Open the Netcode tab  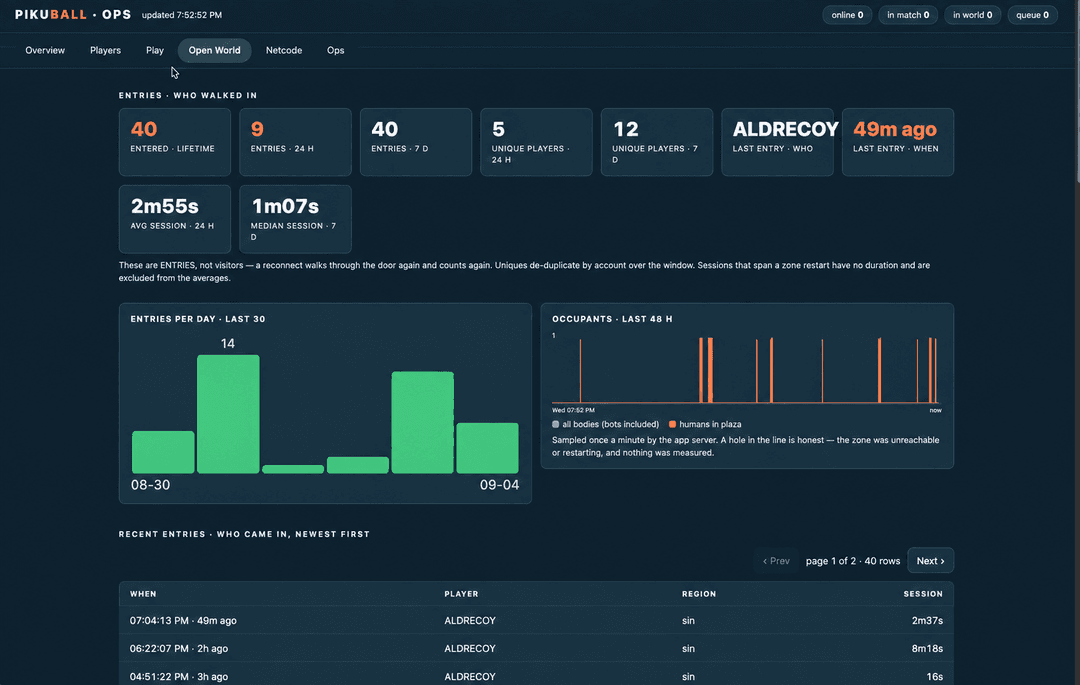tap(284, 50)
